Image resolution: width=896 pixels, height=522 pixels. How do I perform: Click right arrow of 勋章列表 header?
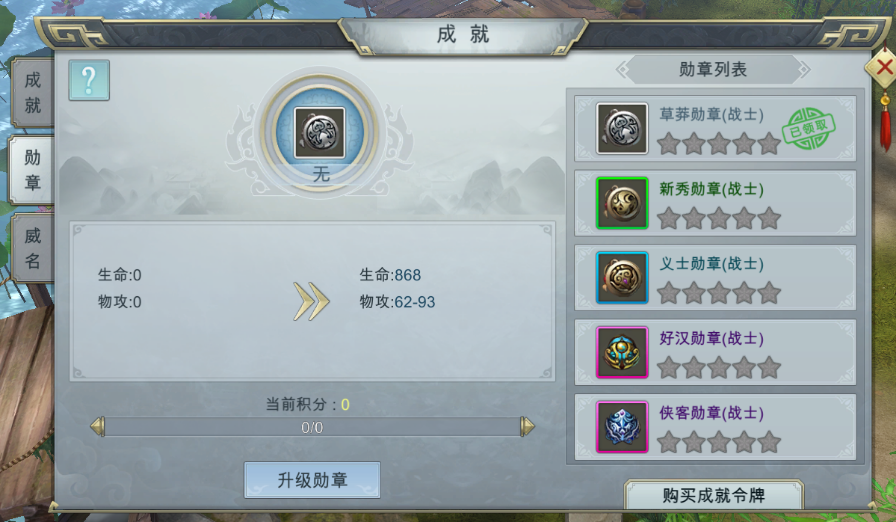tap(805, 70)
